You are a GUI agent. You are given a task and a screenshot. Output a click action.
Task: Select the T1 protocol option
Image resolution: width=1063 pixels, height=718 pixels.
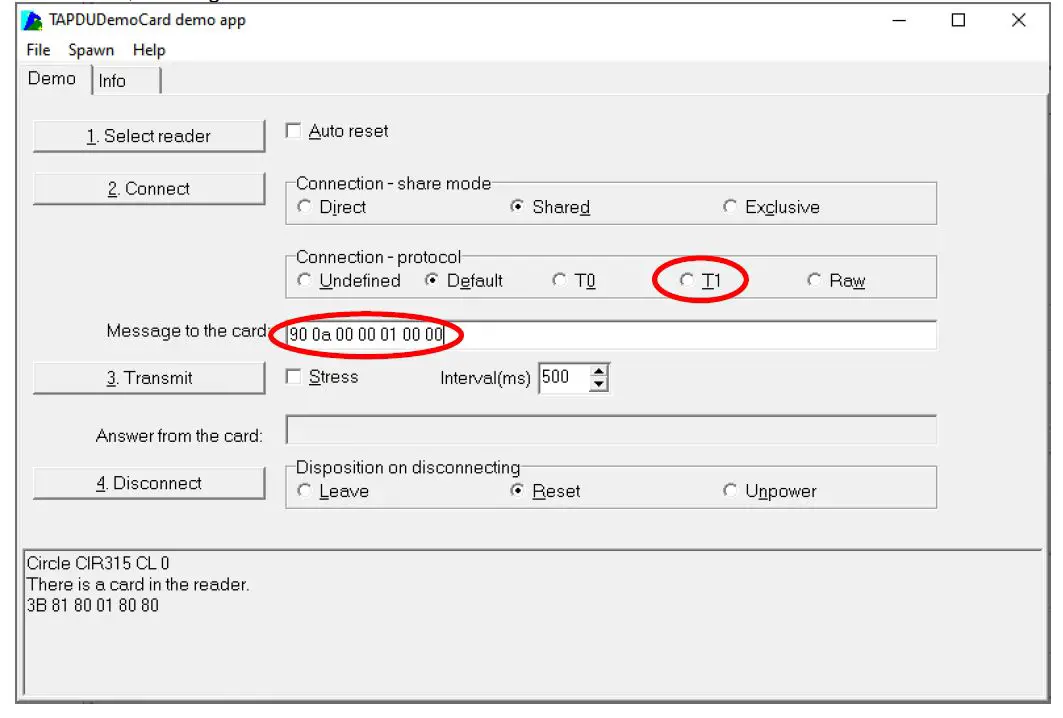tap(687, 281)
